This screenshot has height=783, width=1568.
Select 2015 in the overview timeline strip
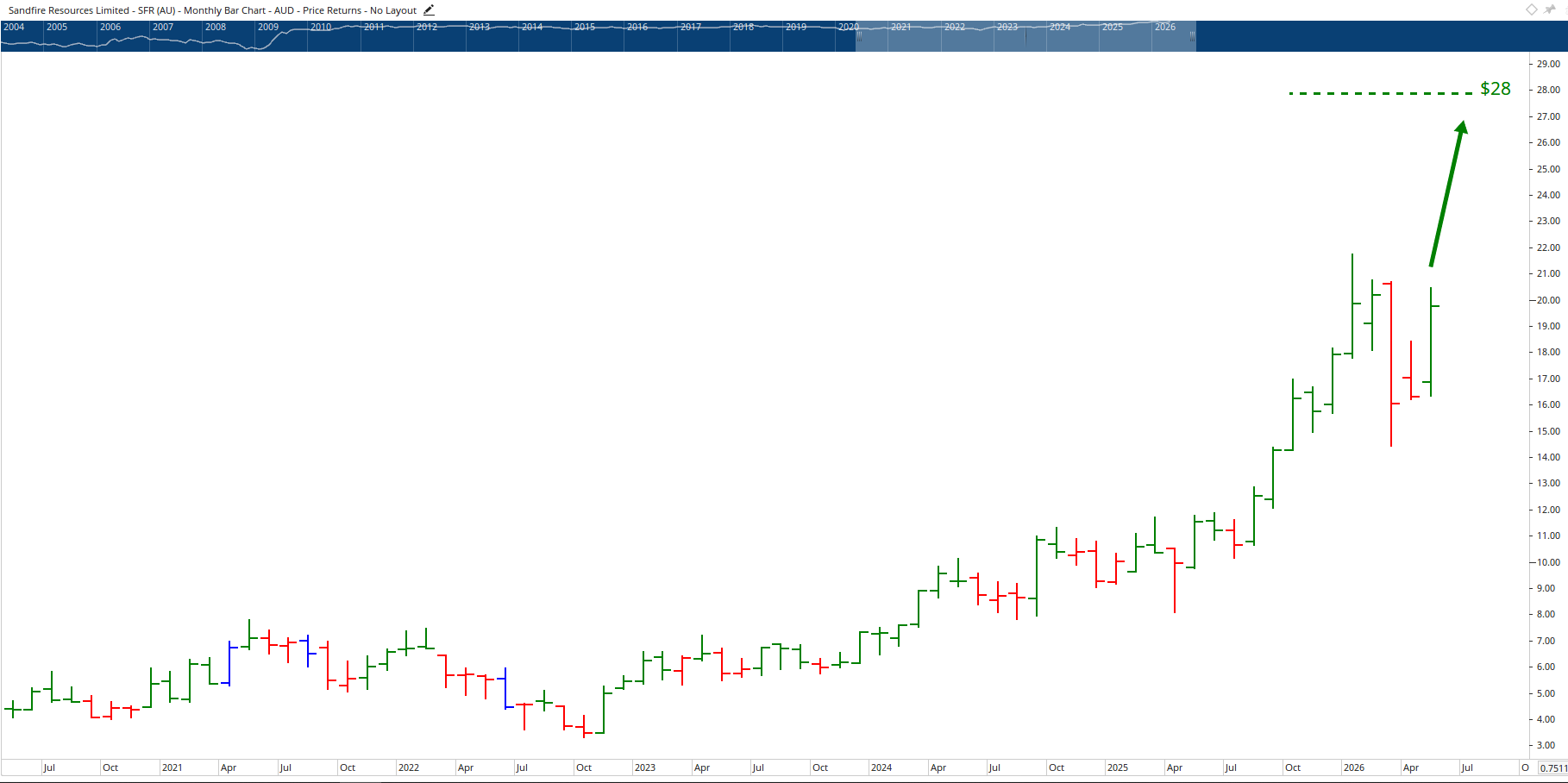pyautogui.click(x=585, y=27)
